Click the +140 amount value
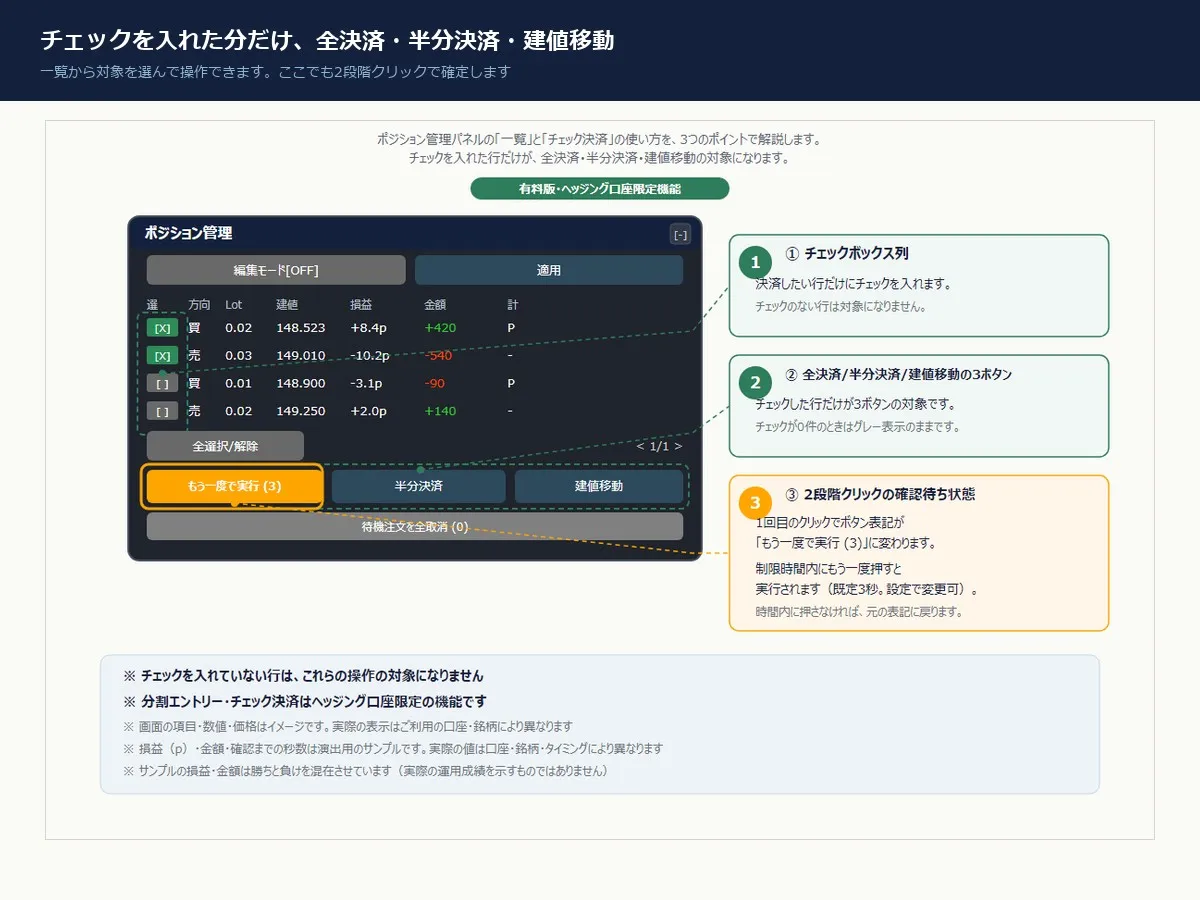The height and width of the screenshot is (900, 1200). click(x=440, y=411)
